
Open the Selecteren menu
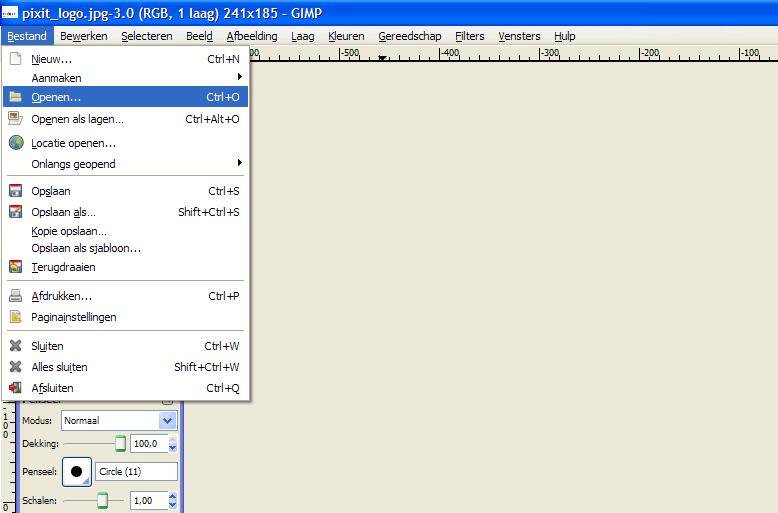click(146, 36)
